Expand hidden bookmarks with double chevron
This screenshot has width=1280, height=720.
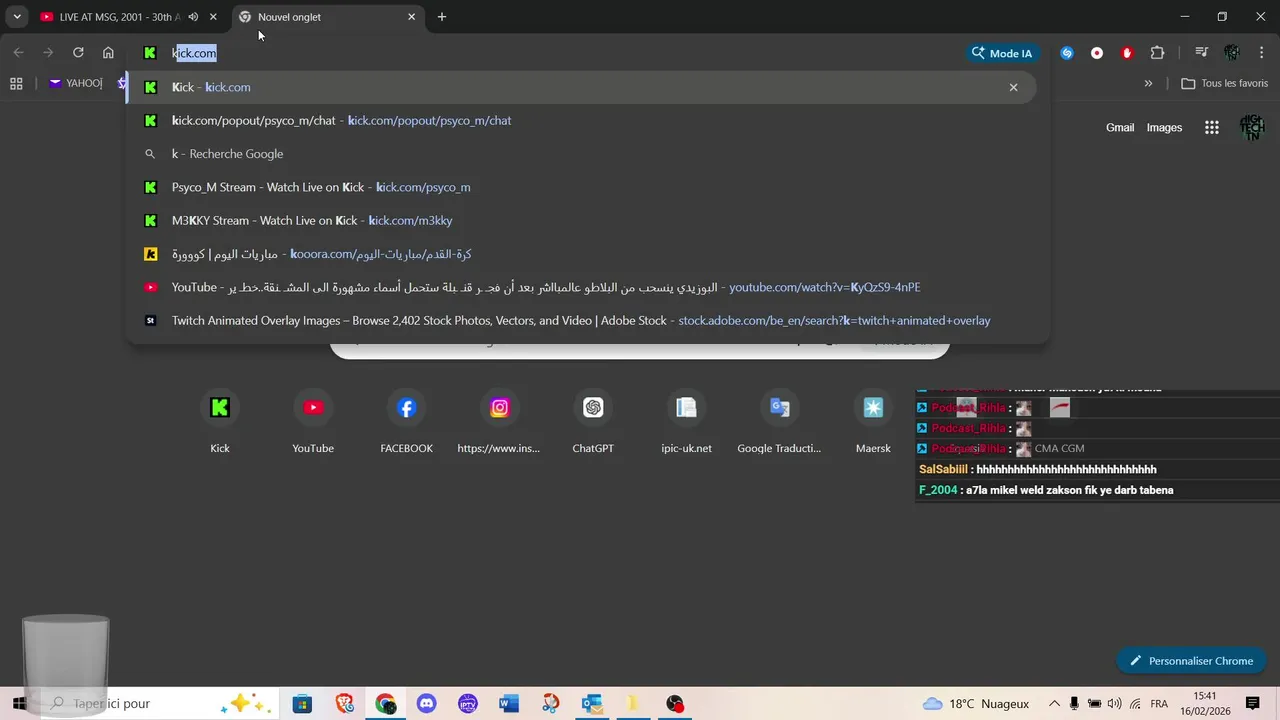coord(1148,84)
